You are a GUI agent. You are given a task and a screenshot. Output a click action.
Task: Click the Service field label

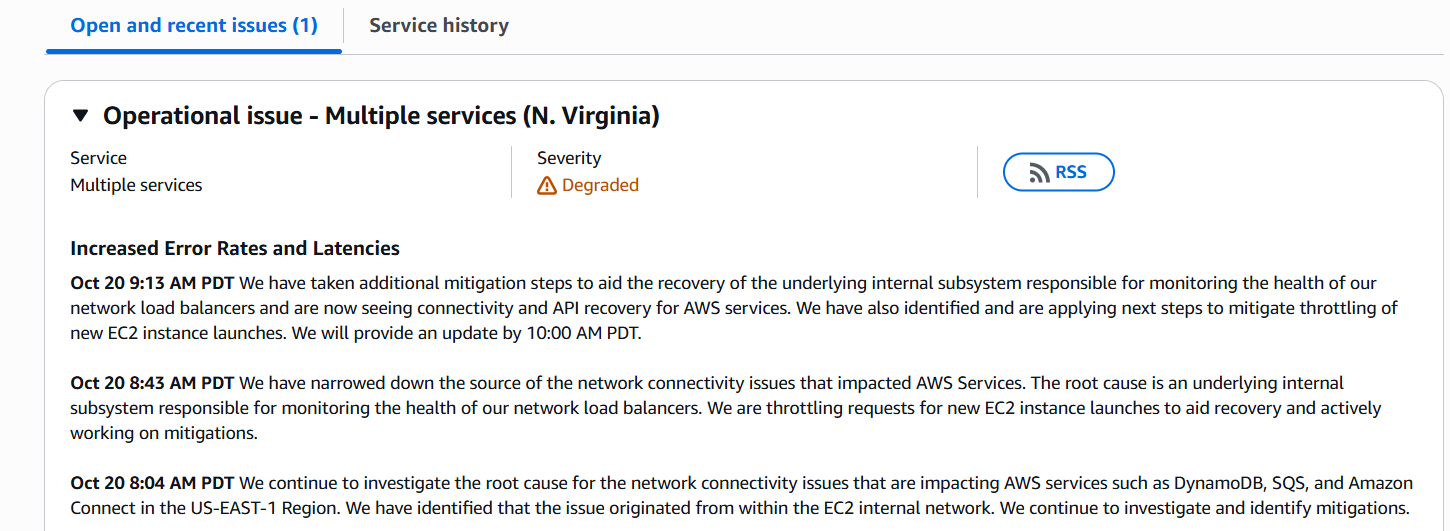coord(98,158)
